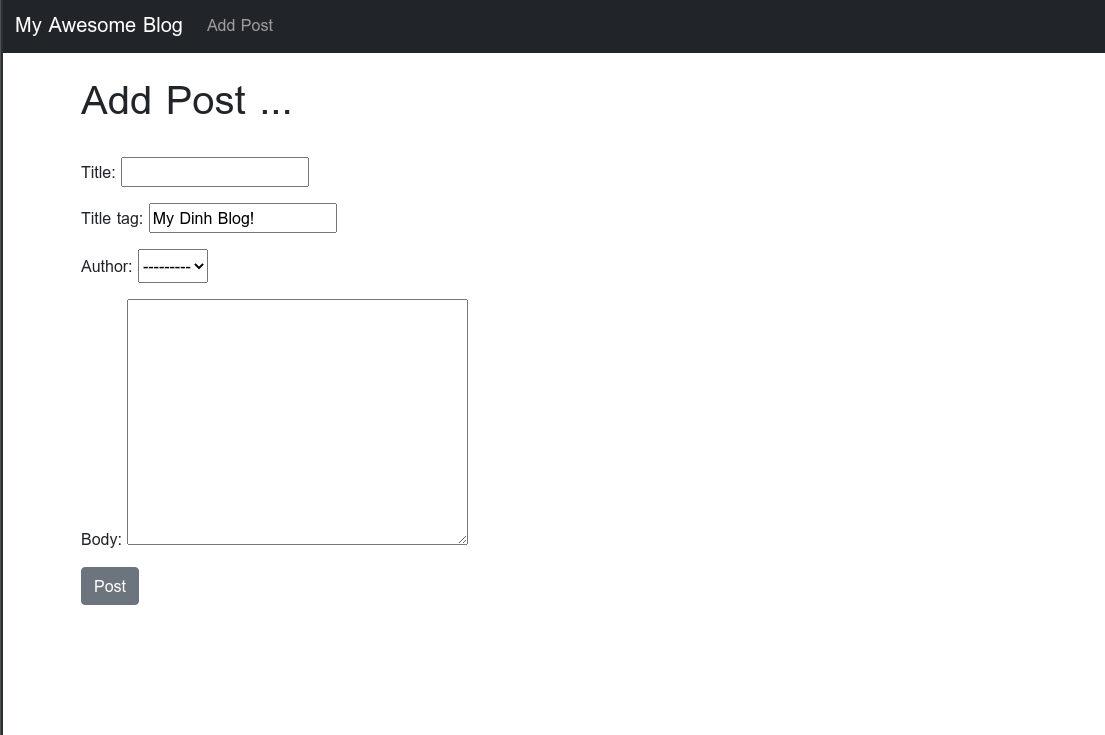Select the 'Add Post ...' heading text
Viewport: 1105px width, 735px height.
(186, 100)
